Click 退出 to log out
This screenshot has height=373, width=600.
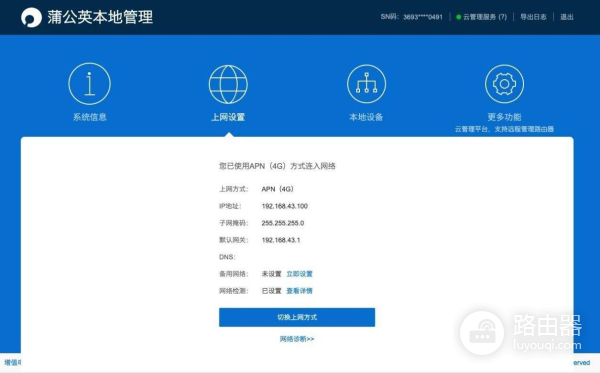[567, 17]
